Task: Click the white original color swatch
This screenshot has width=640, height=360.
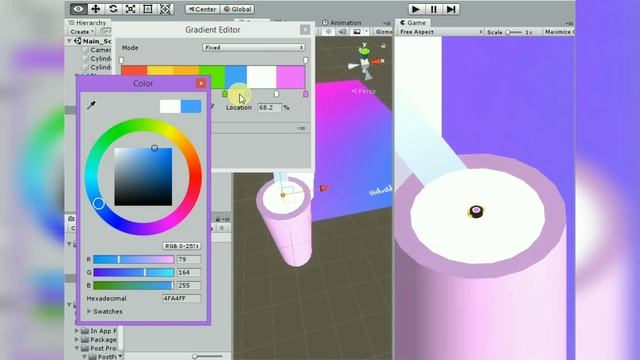Action: [170, 106]
